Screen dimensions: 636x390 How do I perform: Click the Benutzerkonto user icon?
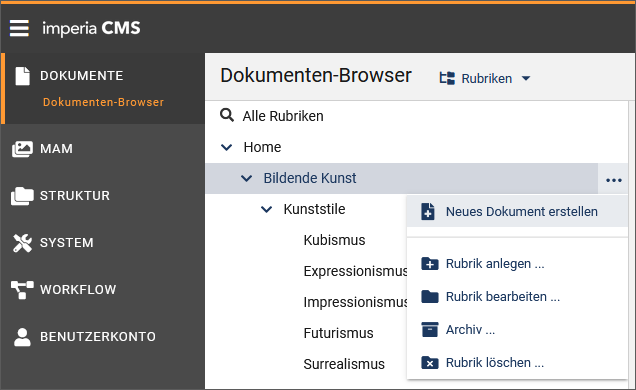[22, 337]
